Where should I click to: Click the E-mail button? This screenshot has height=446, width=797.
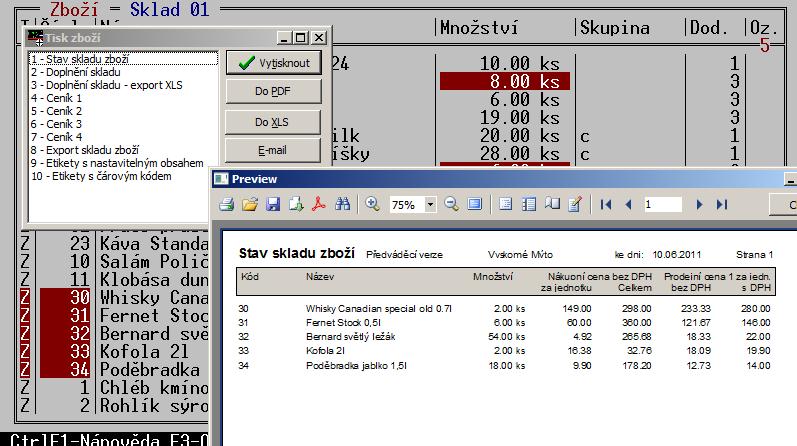pyautogui.click(x=273, y=151)
